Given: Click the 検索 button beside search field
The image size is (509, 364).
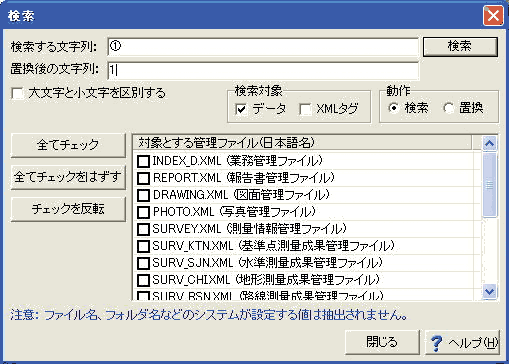Looking at the screenshot, I should point(460,46).
